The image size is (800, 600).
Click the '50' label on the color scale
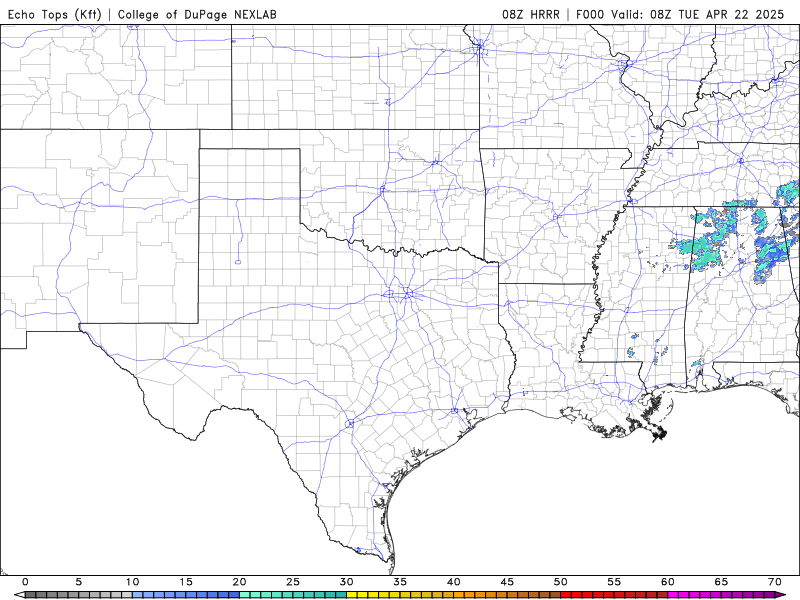tap(561, 582)
